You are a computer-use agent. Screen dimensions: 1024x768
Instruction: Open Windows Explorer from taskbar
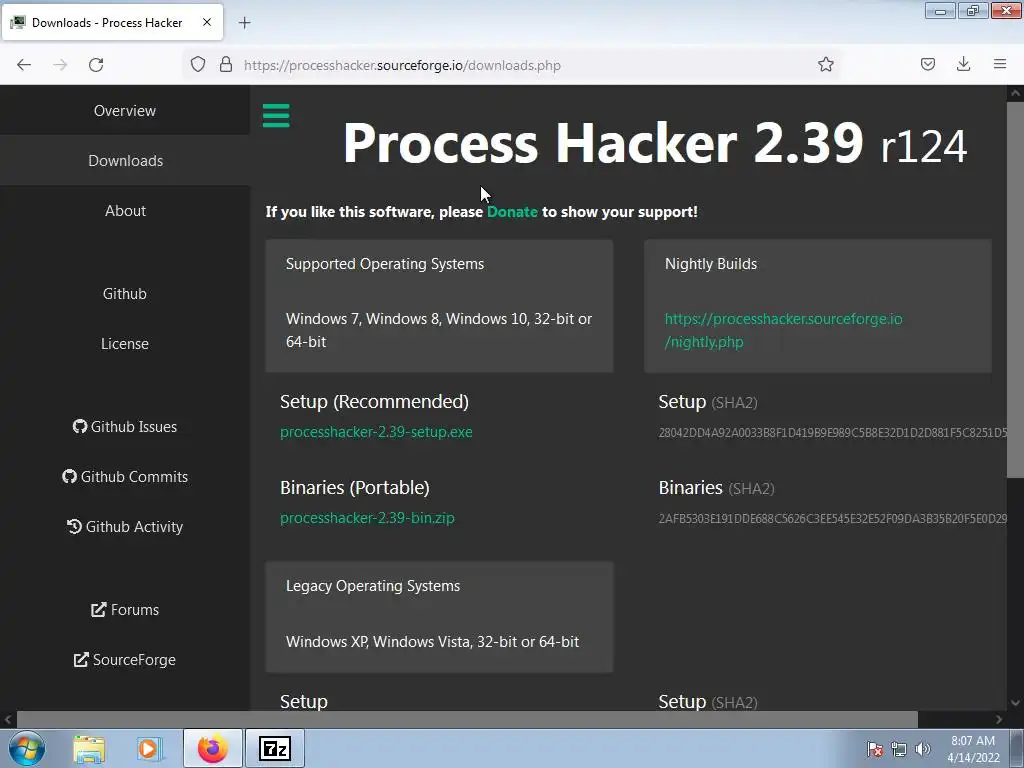coord(89,749)
